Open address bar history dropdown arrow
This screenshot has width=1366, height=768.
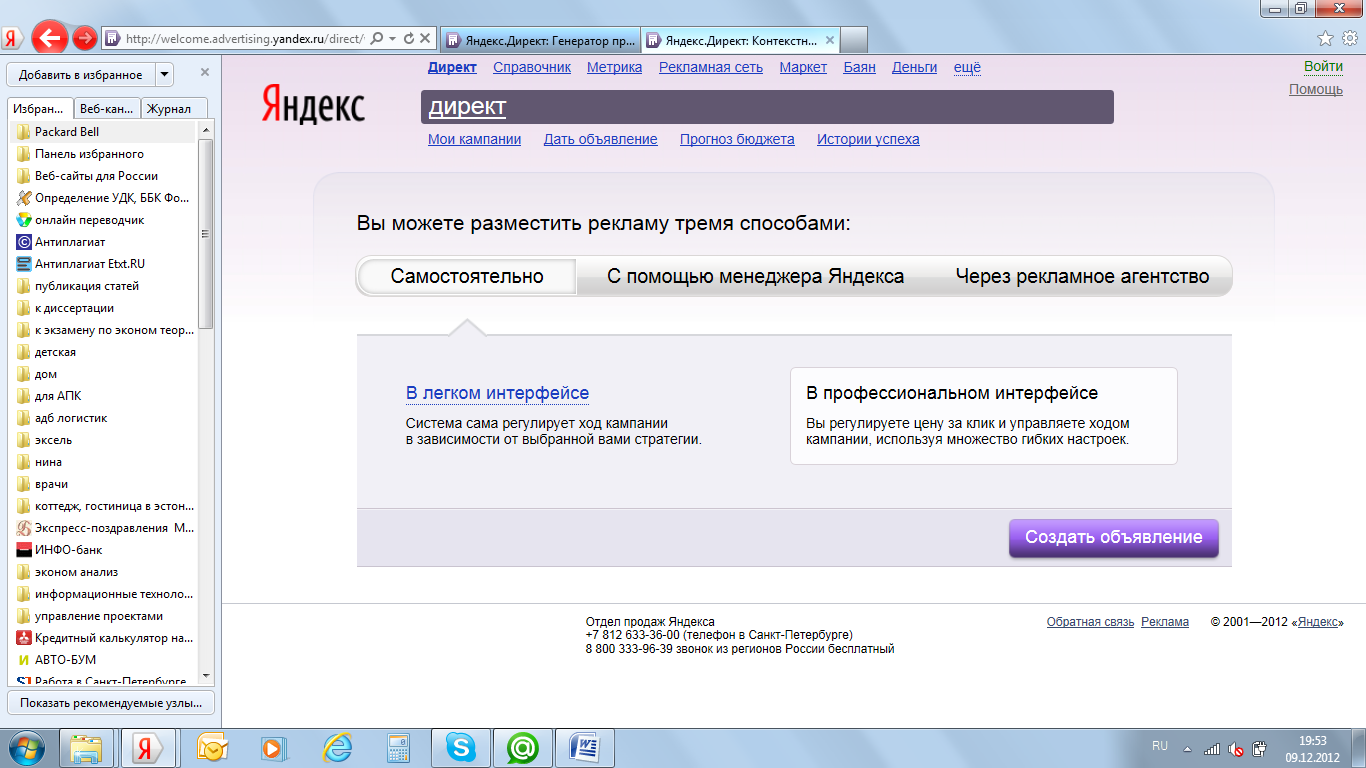pyautogui.click(x=393, y=39)
